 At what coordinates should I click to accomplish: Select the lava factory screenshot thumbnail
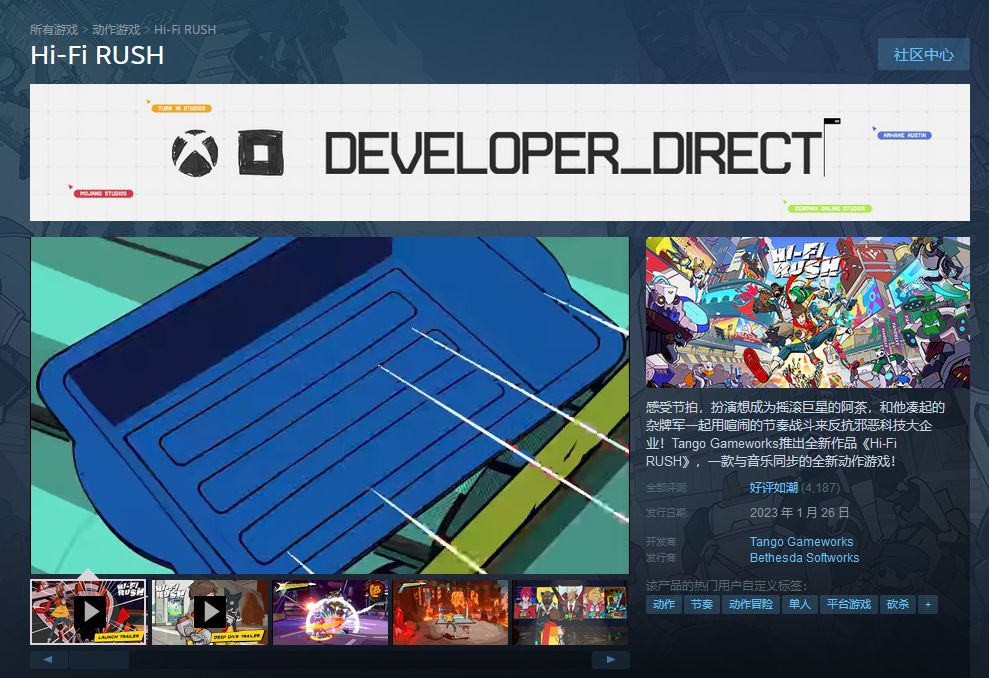click(x=450, y=612)
